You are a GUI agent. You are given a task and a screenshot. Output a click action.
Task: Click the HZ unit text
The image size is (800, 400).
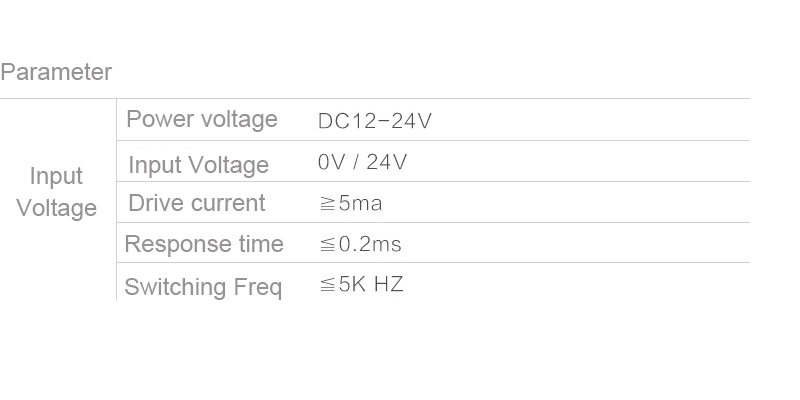(x=389, y=284)
